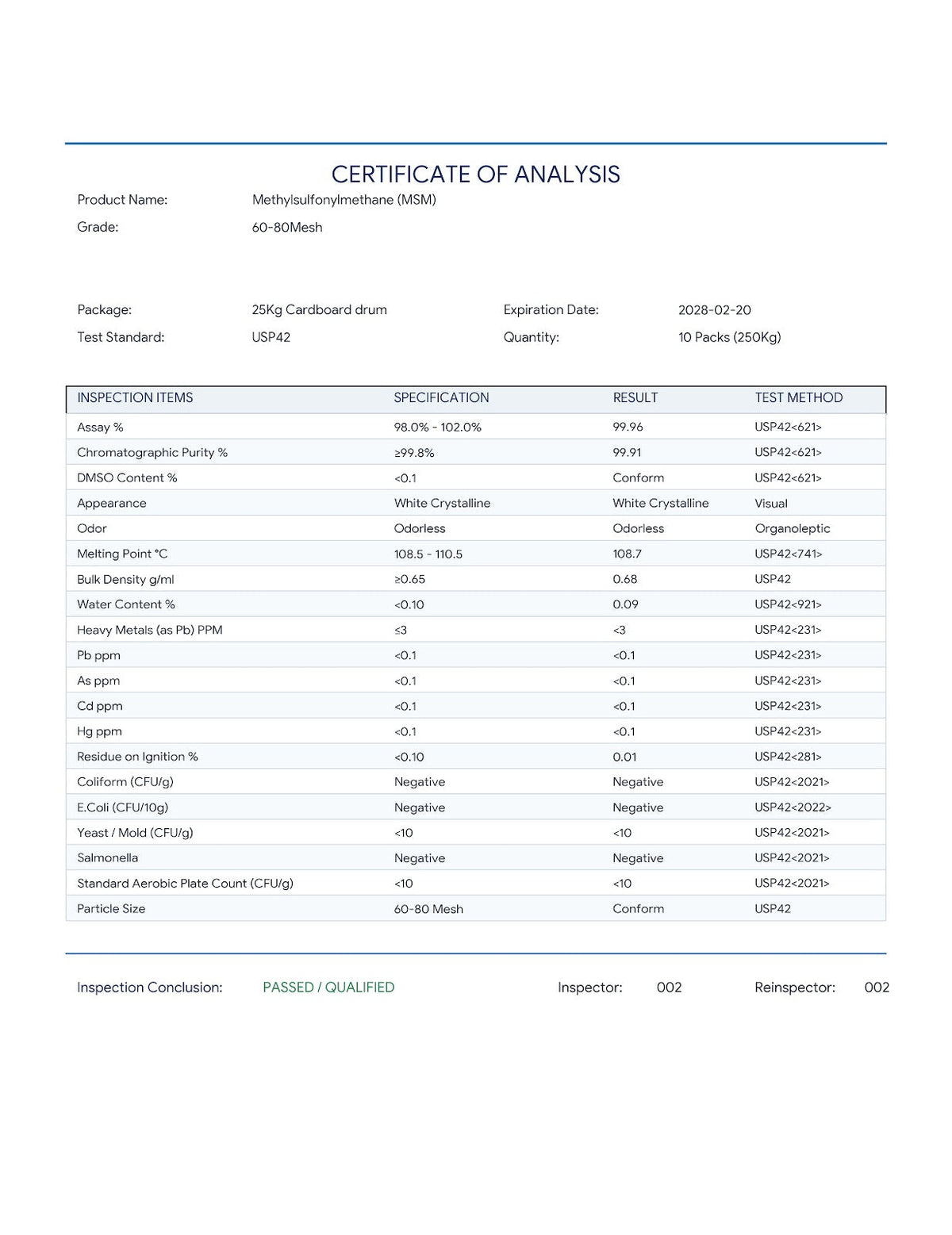Click the 'E.Coli (CFU/10g)' row label
The height and width of the screenshot is (1235, 952).
click(123, 807)
